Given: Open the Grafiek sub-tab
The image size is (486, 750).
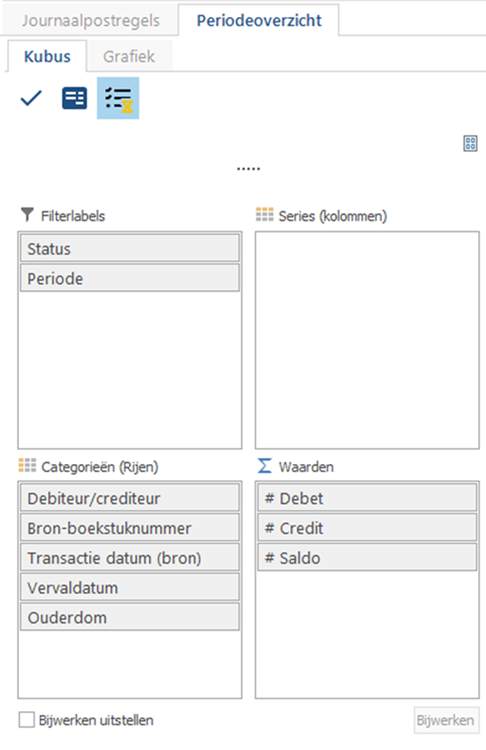Looking at the screenshot, I should (x=129, y=56).
